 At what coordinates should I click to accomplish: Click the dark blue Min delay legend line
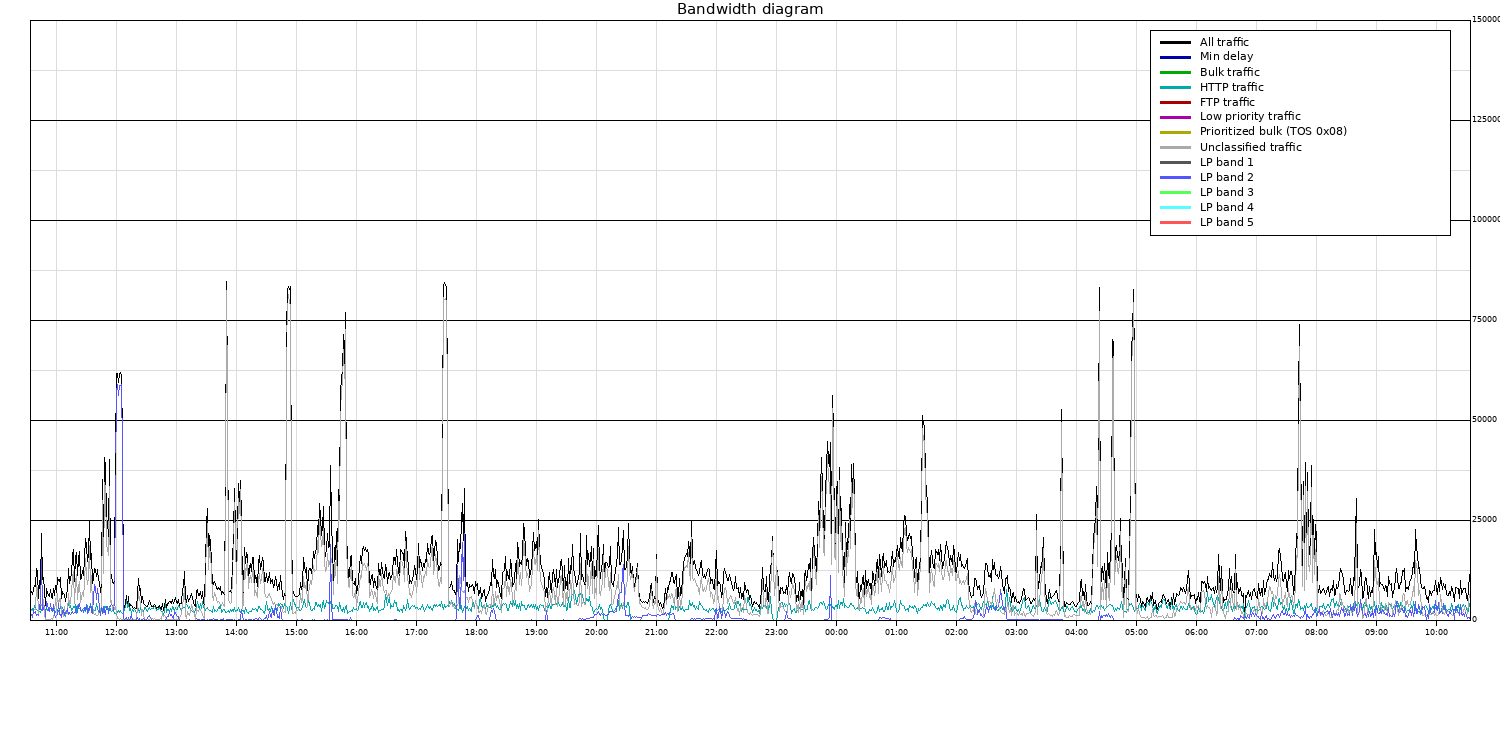[1175, 57]
